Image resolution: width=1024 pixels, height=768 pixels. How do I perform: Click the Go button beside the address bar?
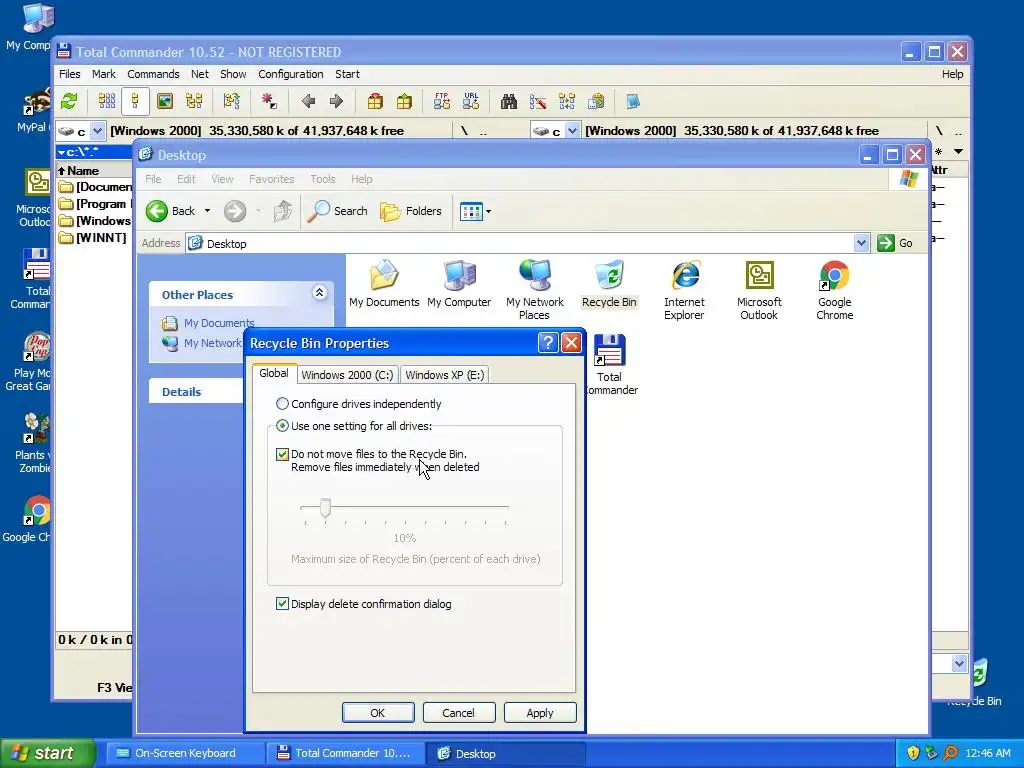[x=895, y=243]
